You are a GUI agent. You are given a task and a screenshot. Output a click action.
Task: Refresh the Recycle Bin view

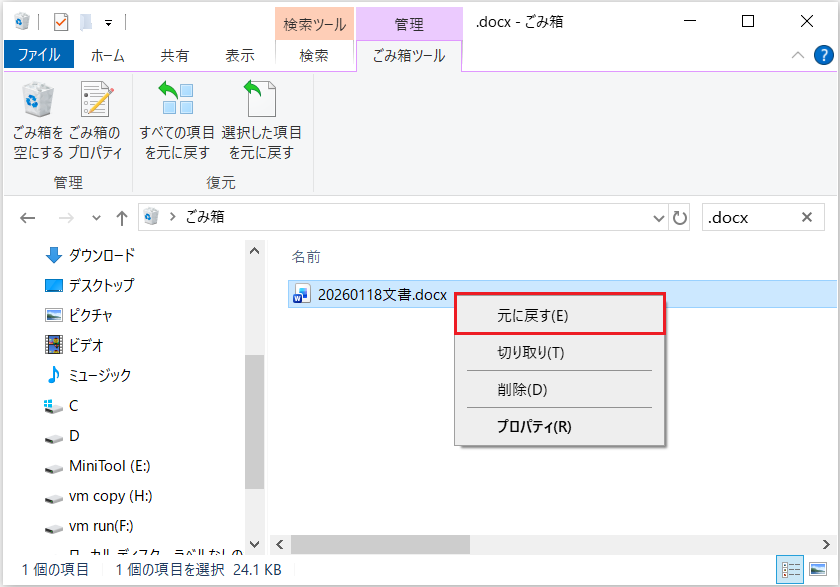pyautogui.click(x=680, y=217)
